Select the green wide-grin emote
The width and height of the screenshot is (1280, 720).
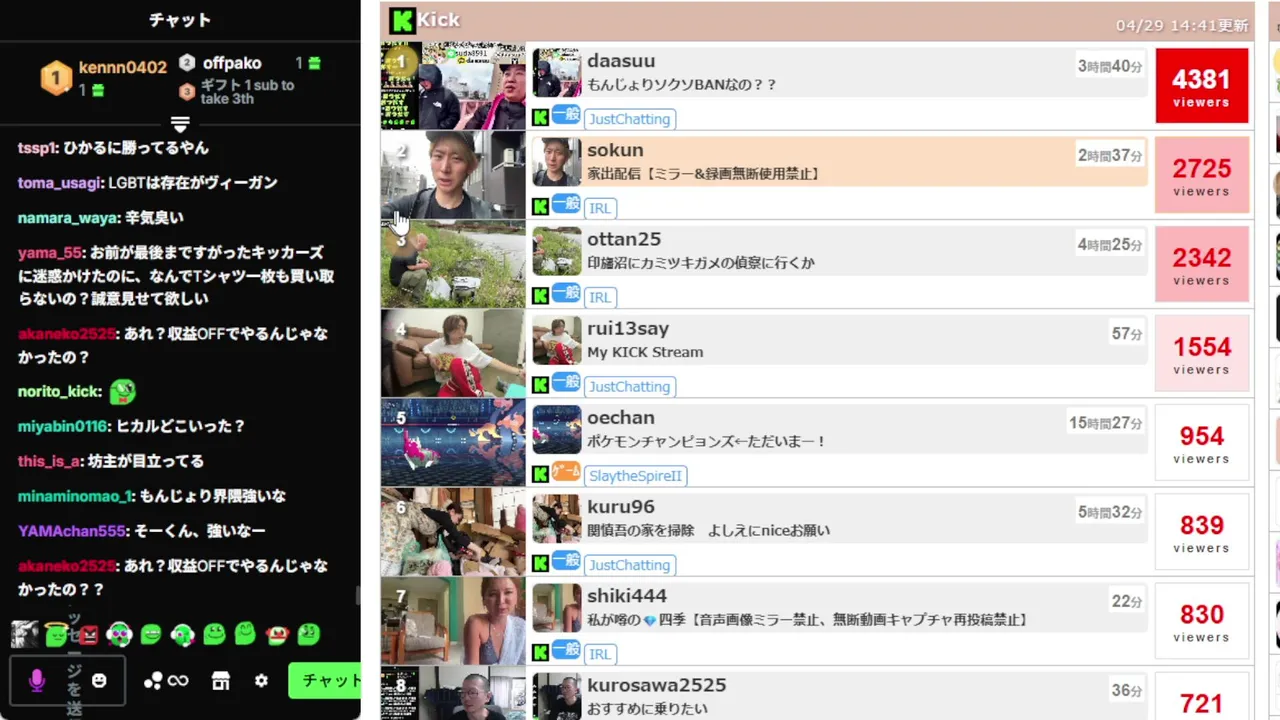pos(151,634)
